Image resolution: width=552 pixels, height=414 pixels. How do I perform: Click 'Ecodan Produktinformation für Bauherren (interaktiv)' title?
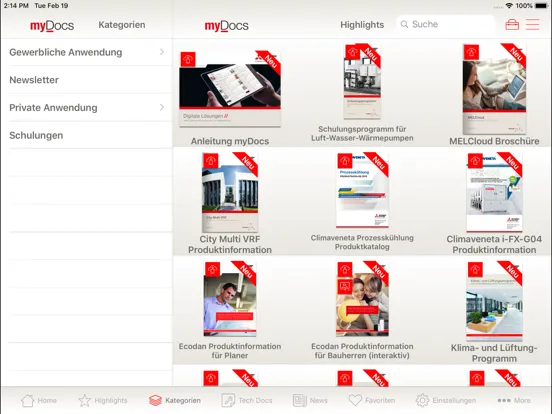click(362, 351)
